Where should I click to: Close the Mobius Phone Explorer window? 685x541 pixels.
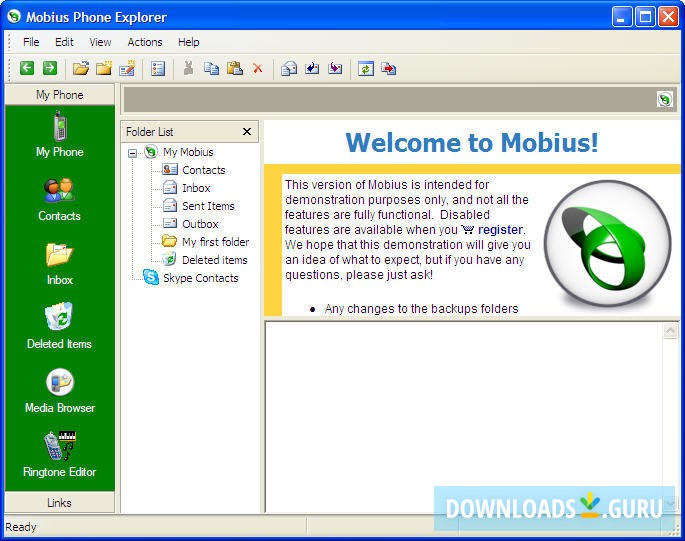pos(668,17)
